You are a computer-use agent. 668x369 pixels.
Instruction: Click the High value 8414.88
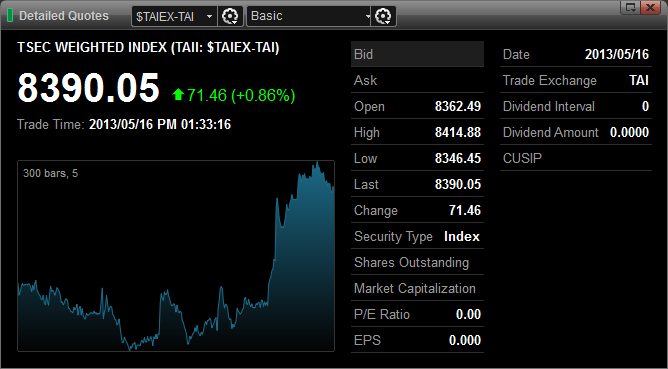click(x=458, y=132)
